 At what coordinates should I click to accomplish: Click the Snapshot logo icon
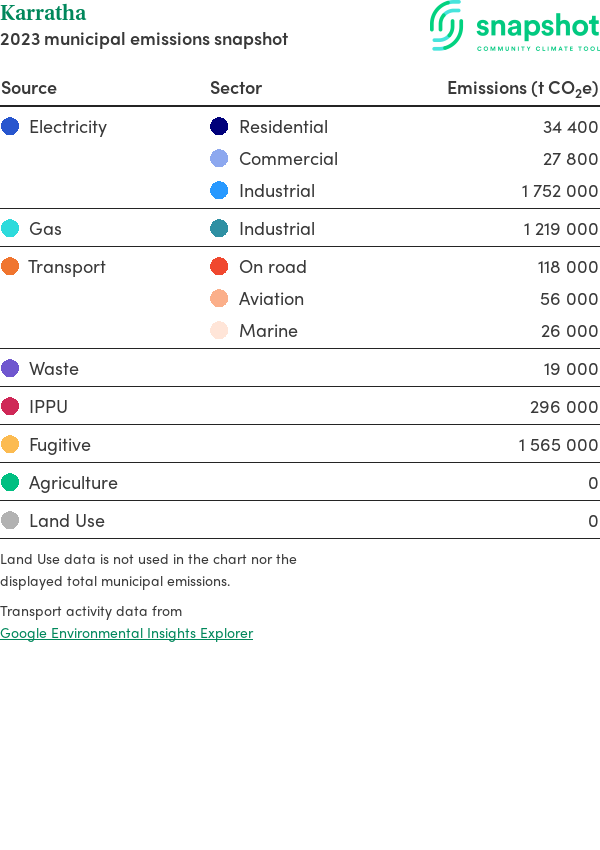447,25
